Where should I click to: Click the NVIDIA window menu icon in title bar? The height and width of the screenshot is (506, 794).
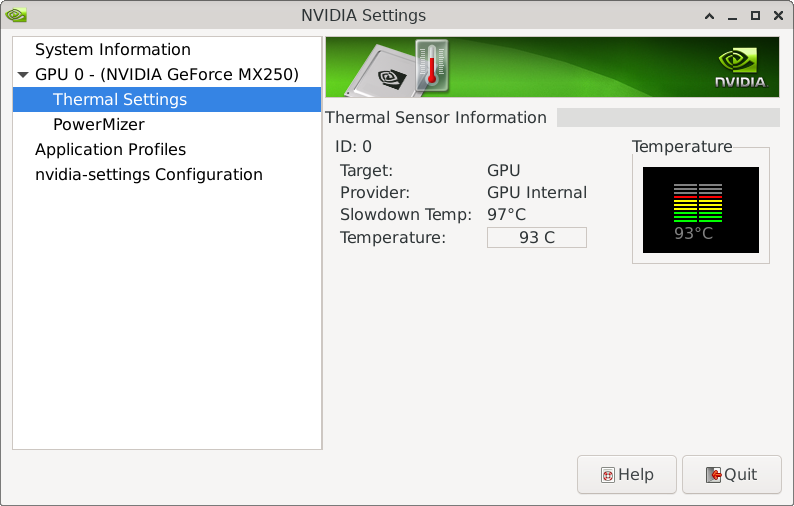[16, 15]
